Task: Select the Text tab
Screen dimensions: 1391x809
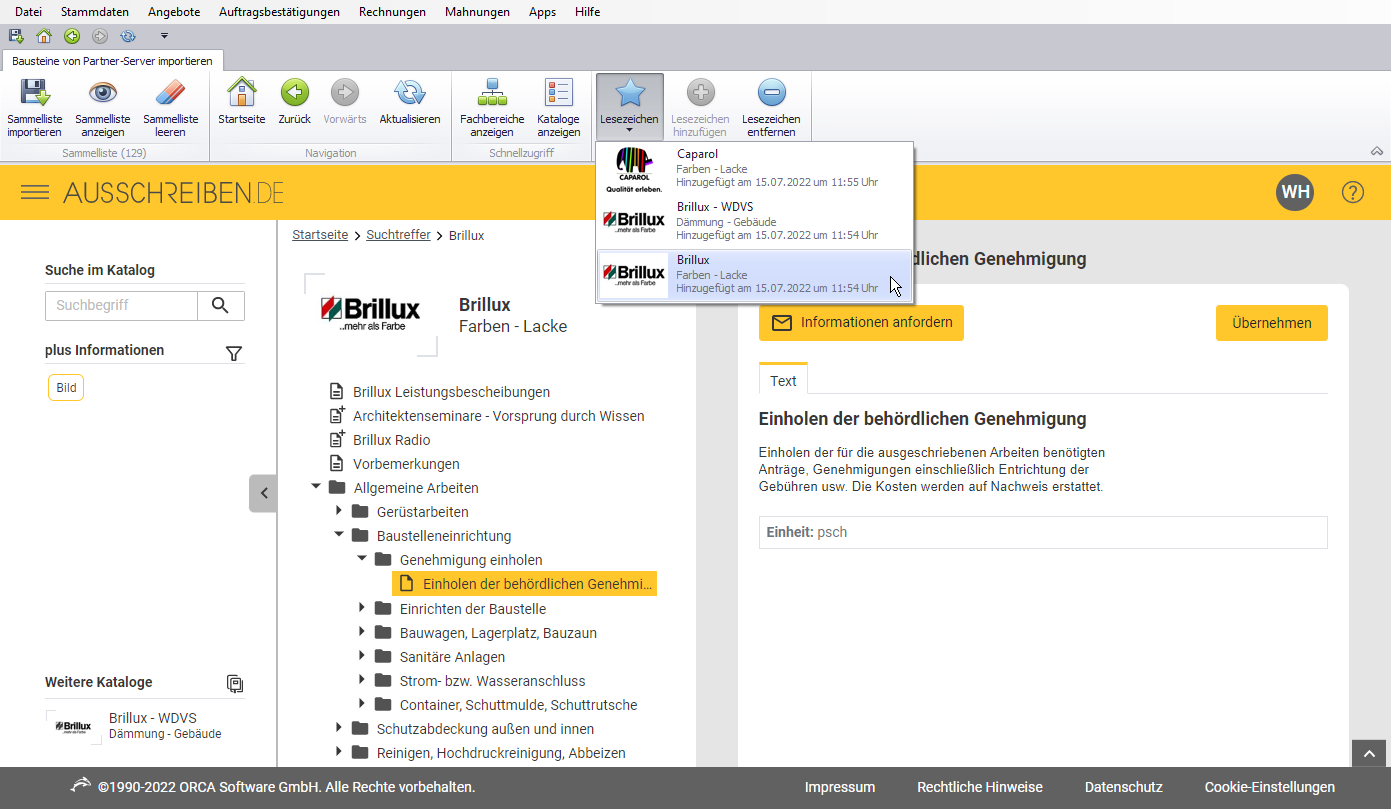Action: tap(783, 380)
